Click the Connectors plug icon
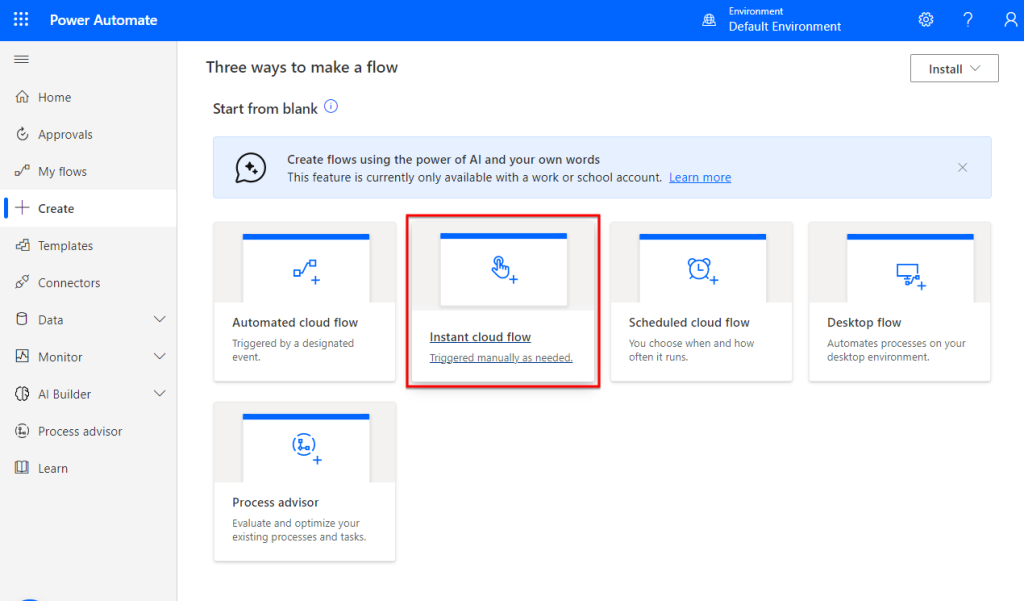This screenshot has width=1024, height=601. (x=22, y=282)
